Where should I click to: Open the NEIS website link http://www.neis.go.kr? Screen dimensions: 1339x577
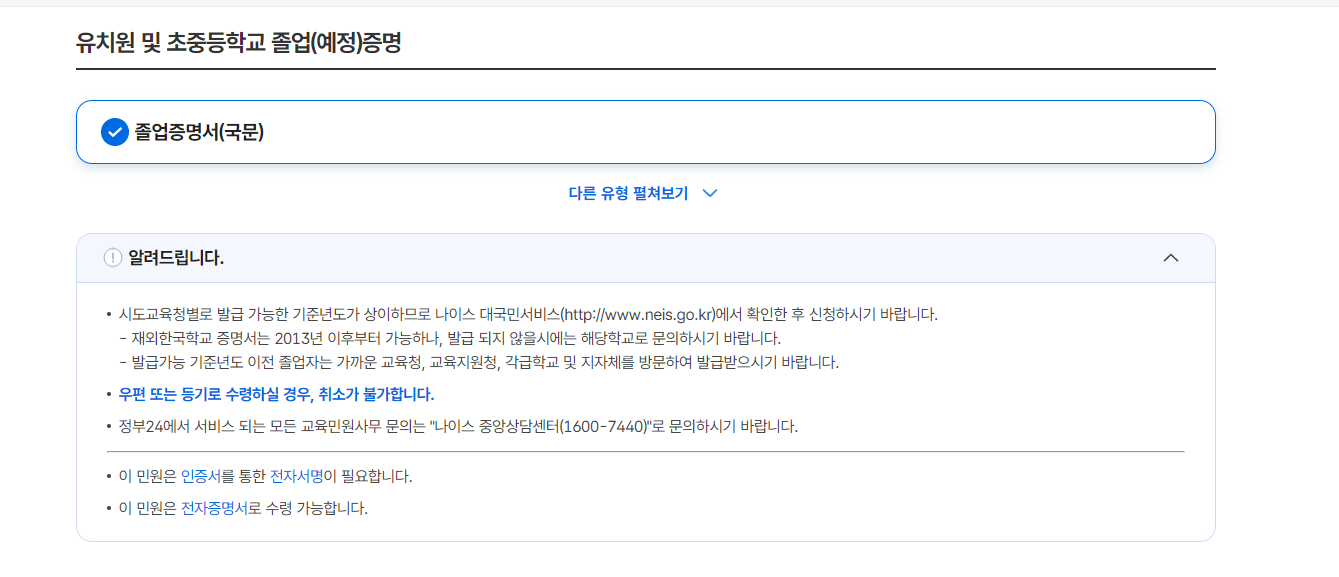pos(640,312)
